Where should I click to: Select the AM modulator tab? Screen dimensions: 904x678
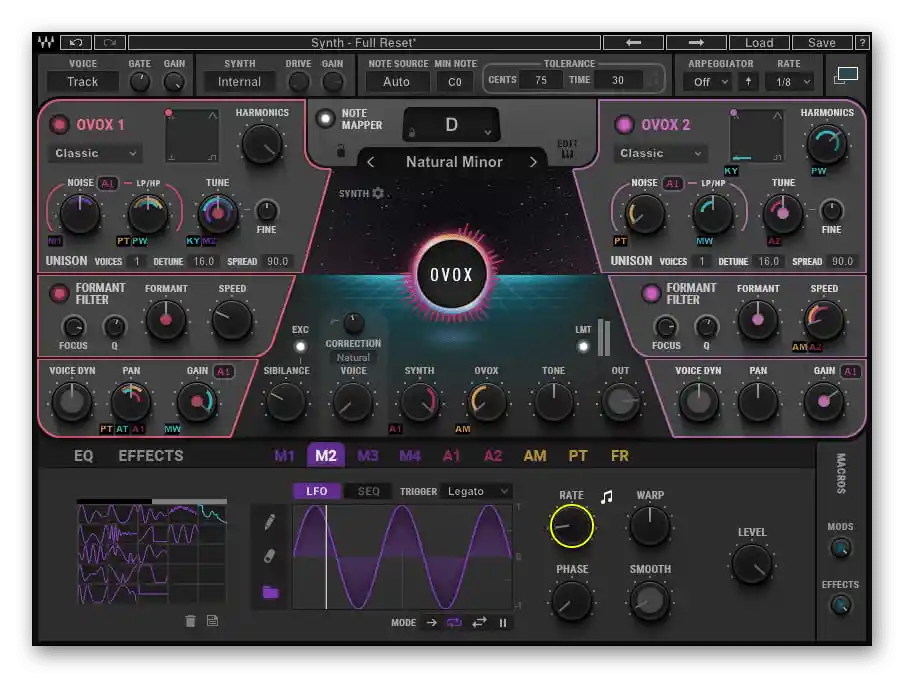click(534, 456)
